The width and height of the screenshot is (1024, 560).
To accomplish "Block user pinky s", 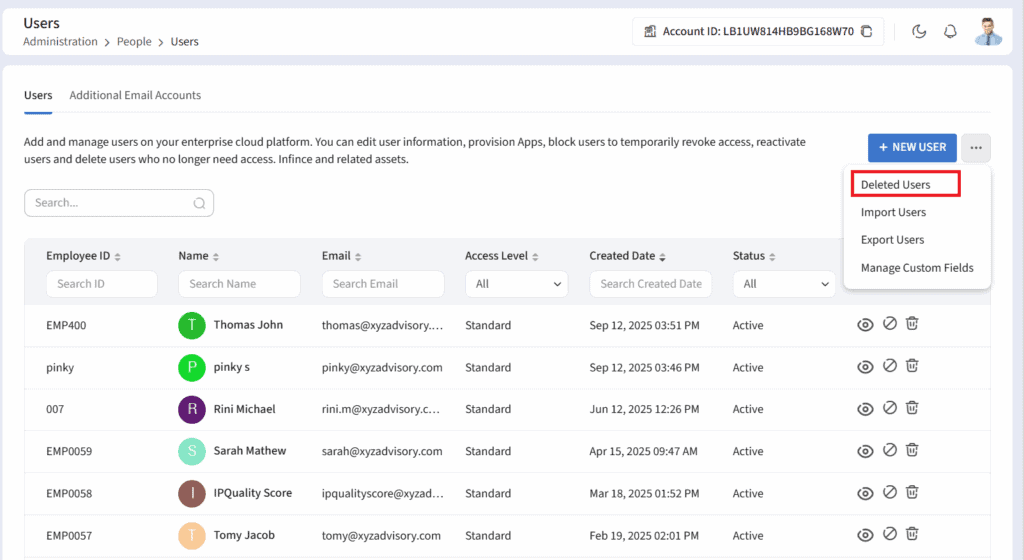I will (x=889, y=367).
